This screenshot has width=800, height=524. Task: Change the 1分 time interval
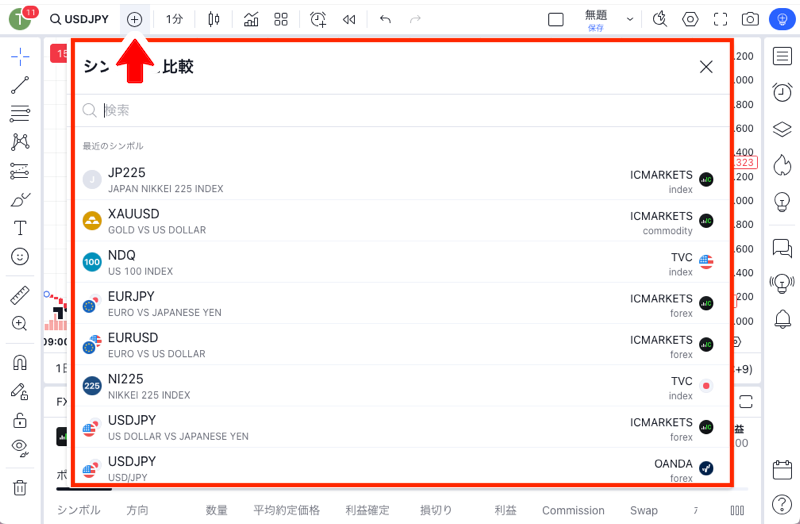pos(174,19)
